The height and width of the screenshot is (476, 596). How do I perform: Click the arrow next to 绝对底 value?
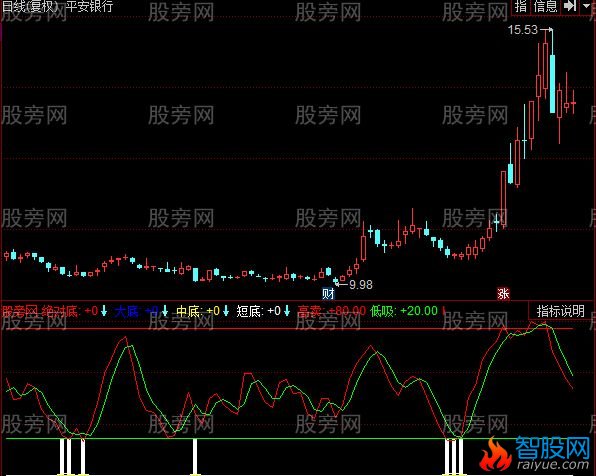tap(104, 311)
